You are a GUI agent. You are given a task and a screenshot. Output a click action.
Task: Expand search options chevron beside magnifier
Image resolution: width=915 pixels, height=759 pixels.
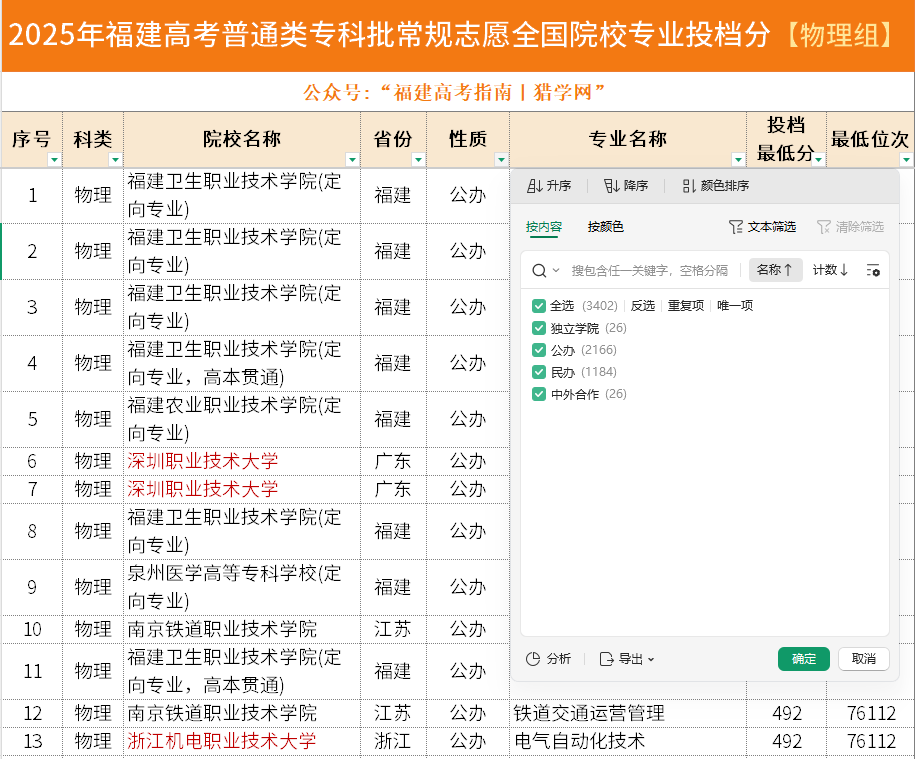(x=556, y=271)
